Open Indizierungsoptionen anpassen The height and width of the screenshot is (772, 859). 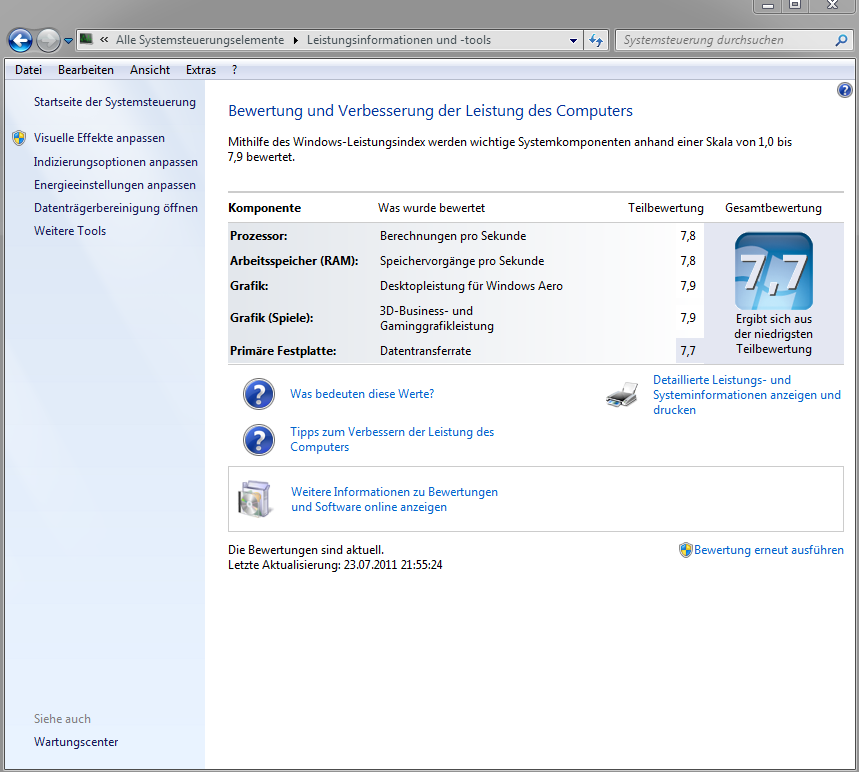(x=116, y=162)
